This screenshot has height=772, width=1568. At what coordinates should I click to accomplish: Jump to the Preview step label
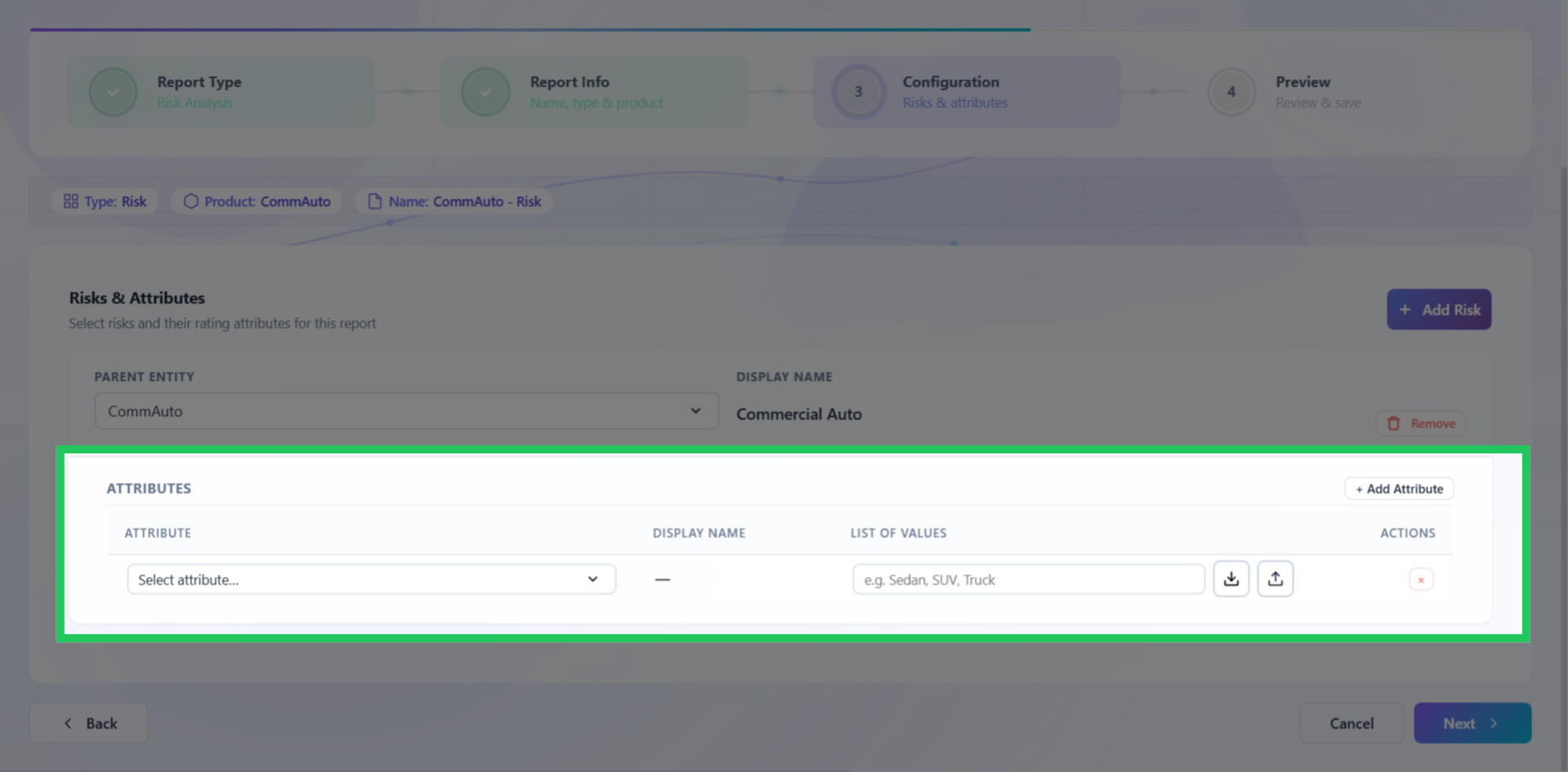[x=1303, y=82]
